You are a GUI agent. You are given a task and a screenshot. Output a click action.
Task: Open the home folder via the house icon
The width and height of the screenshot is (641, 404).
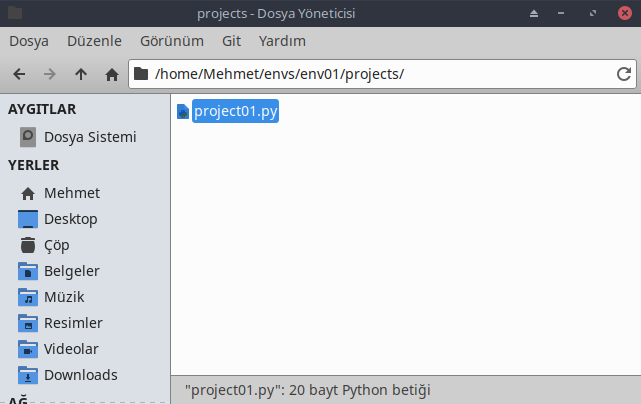click(x=112, y=74)
